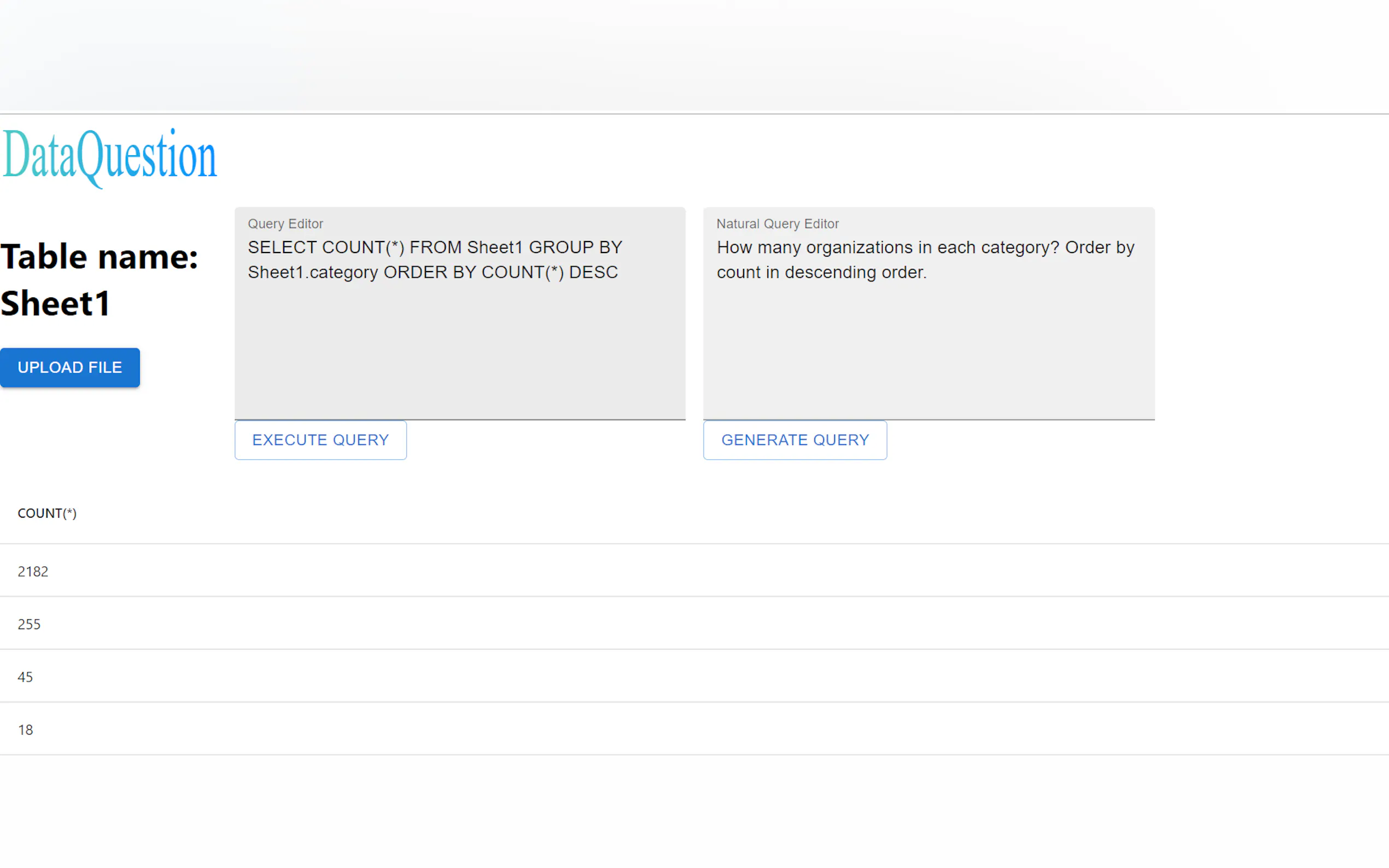The width and height of the screenshot is (1389, 868).
Task: Click the SQL text starting with SELECT COUNT(*)
Action: click(435, 248)
